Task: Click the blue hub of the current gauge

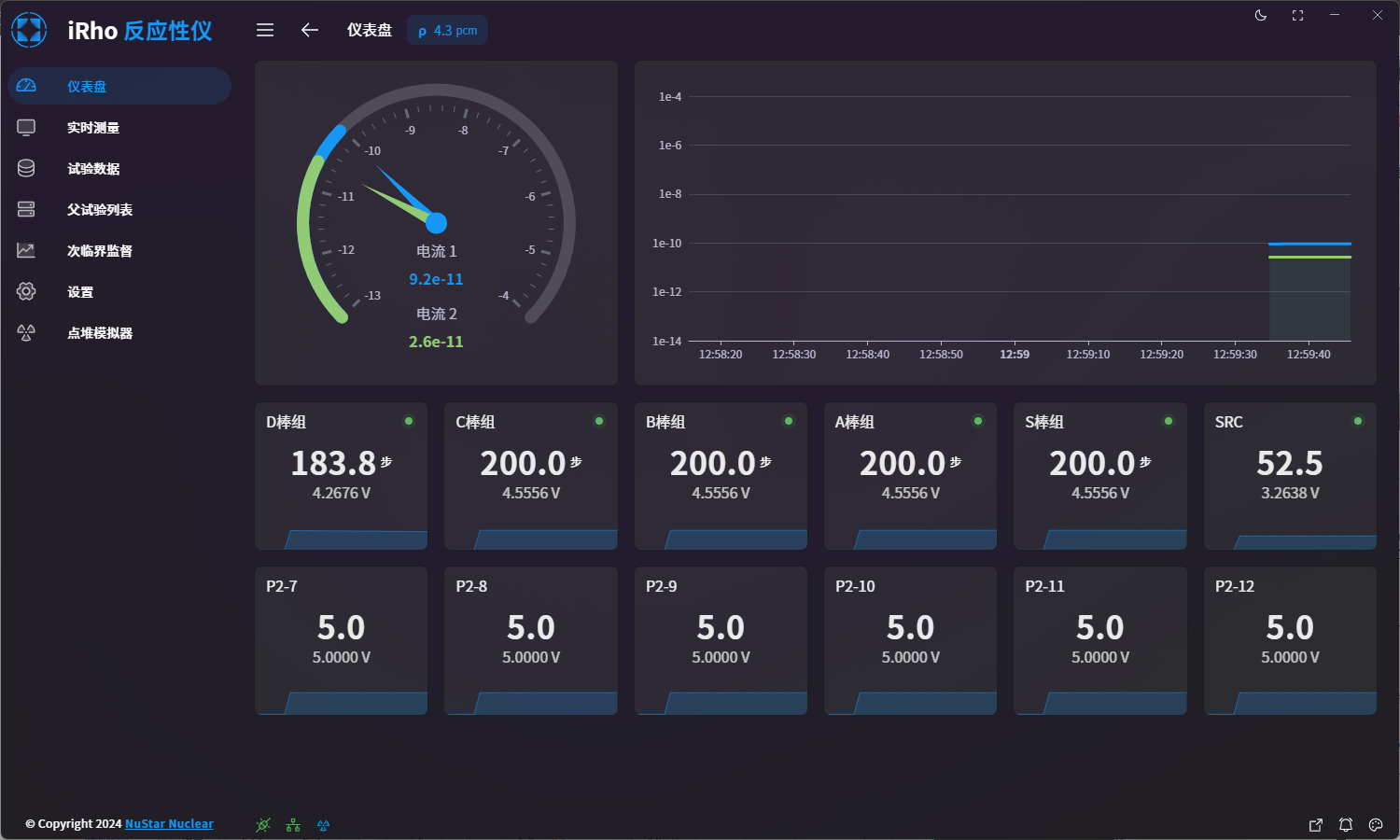Action: tap(436, 223)
